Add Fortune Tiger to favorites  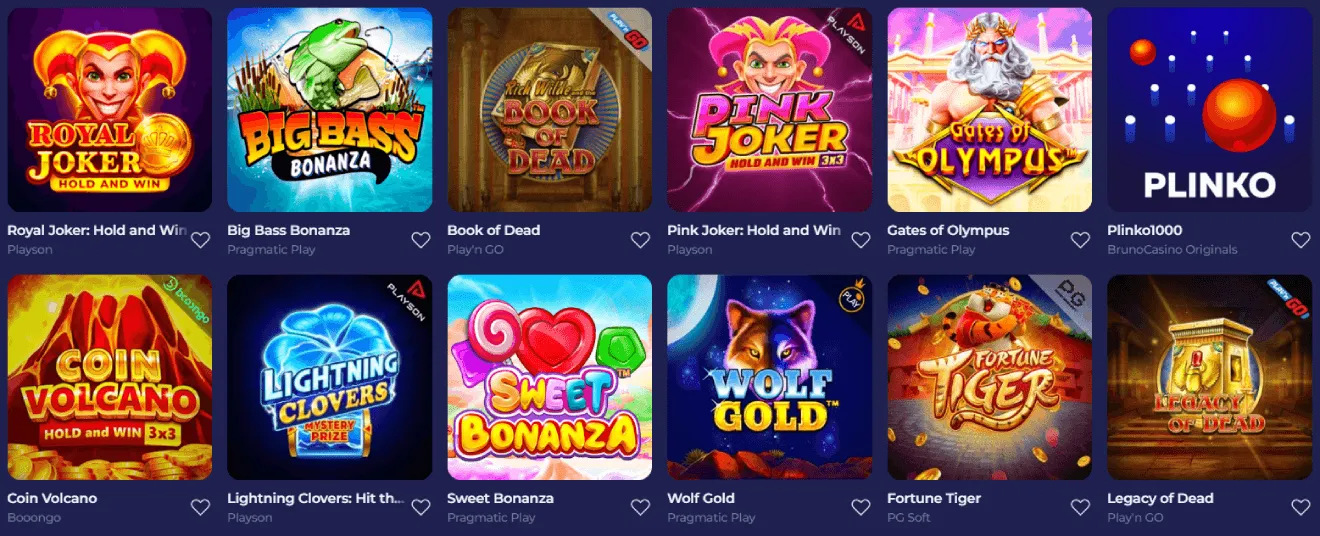point(1080,508)
